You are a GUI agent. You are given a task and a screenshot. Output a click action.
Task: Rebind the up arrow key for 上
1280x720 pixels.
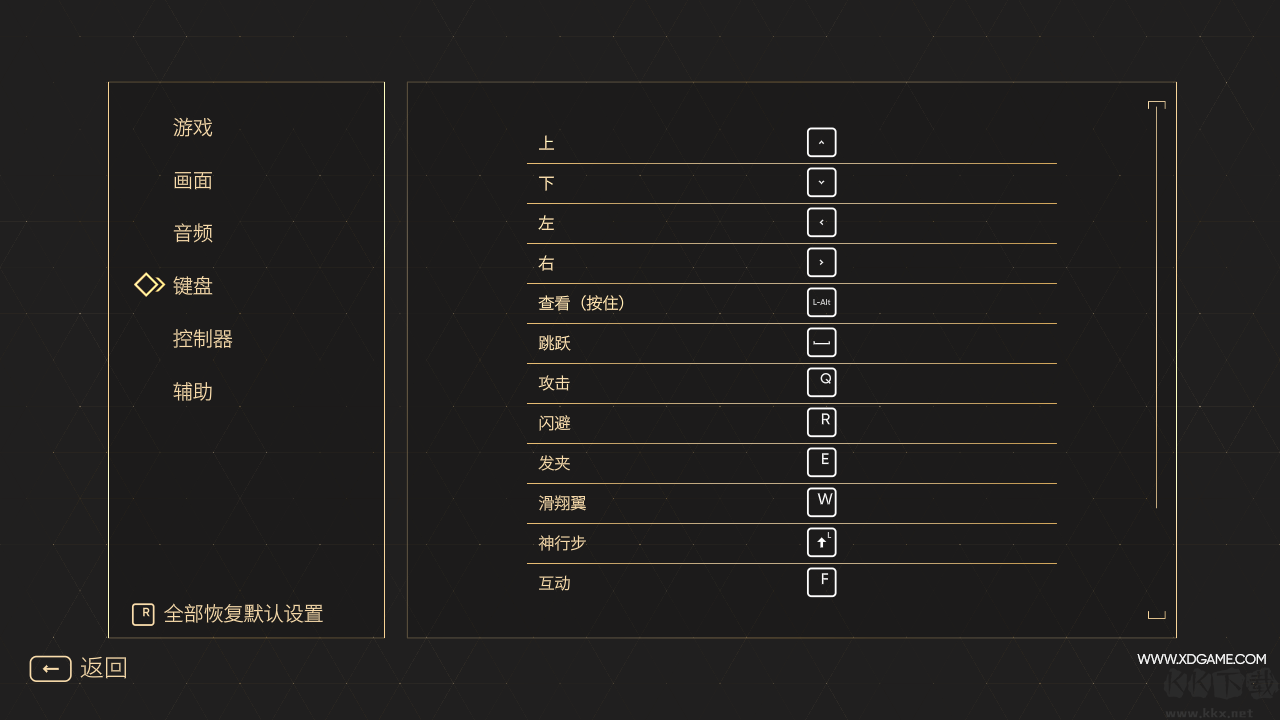821,142
